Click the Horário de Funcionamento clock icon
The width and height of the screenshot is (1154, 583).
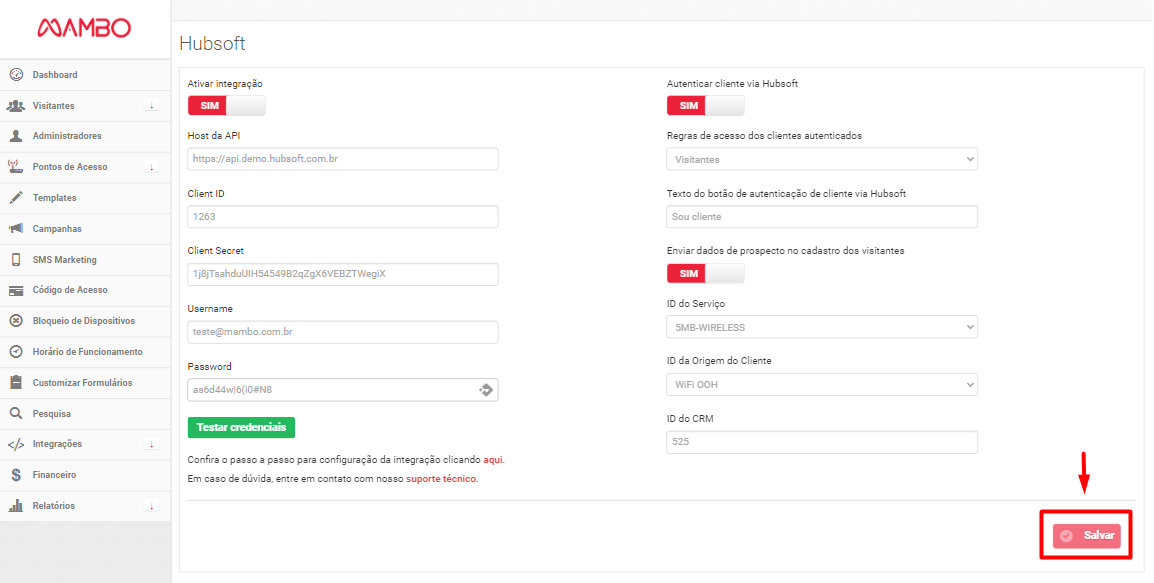click(x=15, y=352)
